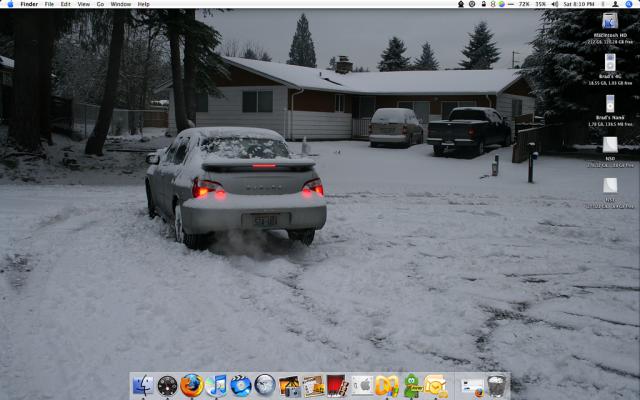The width and height of the screenshot is (640, 400).
Task: Click the Sat 8:10 PM clock
Action: tap(579, 4)
